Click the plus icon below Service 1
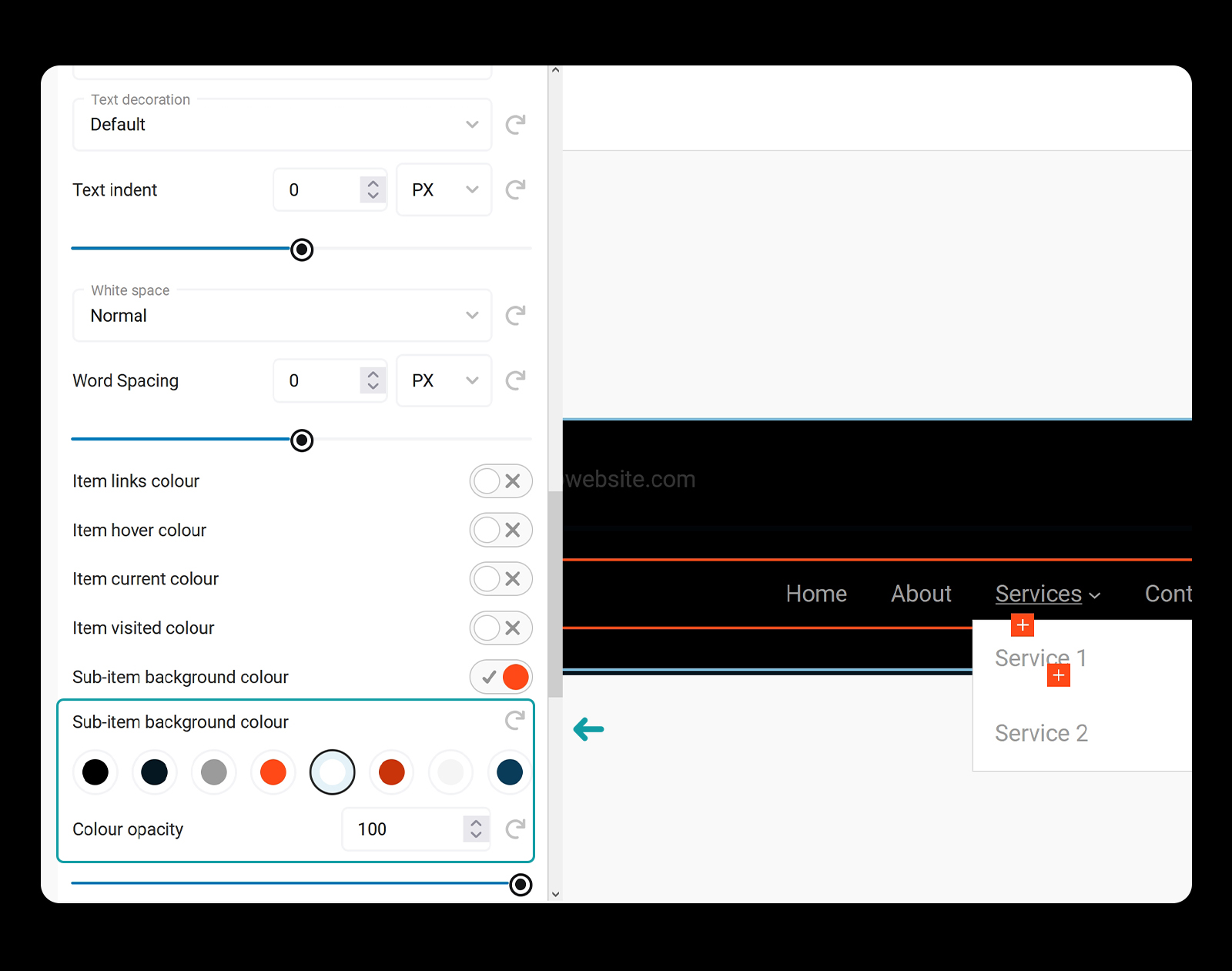The width and height of the screenshot is (1232, 971). coord(1059,675)
